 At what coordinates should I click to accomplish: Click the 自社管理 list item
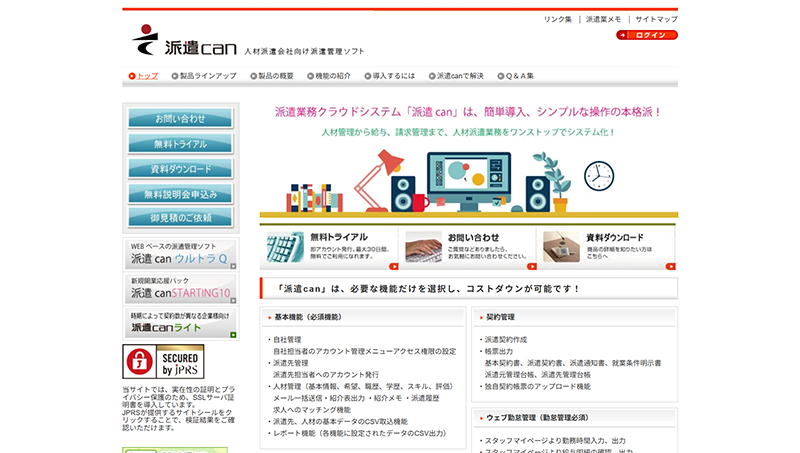pyautogui.click(x=287, y=340)
